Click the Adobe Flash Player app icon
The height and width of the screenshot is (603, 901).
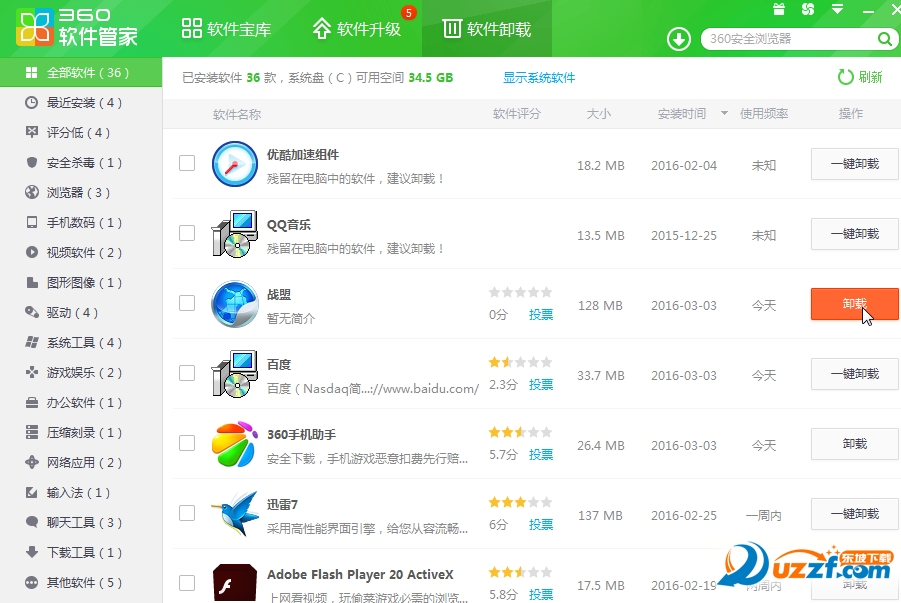[x=234, y=583]
